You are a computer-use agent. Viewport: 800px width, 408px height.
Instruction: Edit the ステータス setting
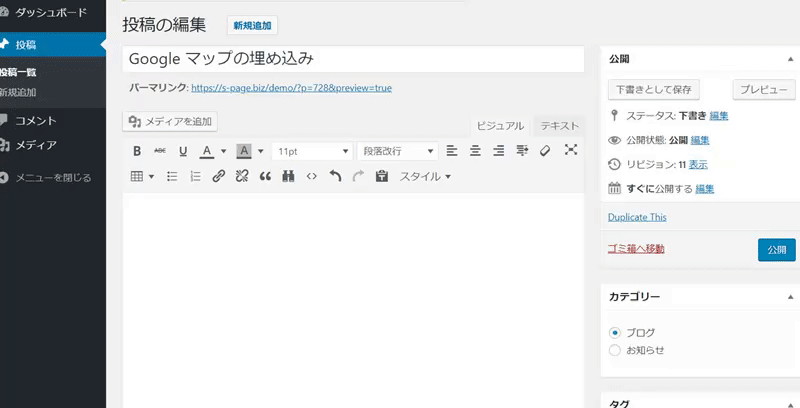pos(718,116)
